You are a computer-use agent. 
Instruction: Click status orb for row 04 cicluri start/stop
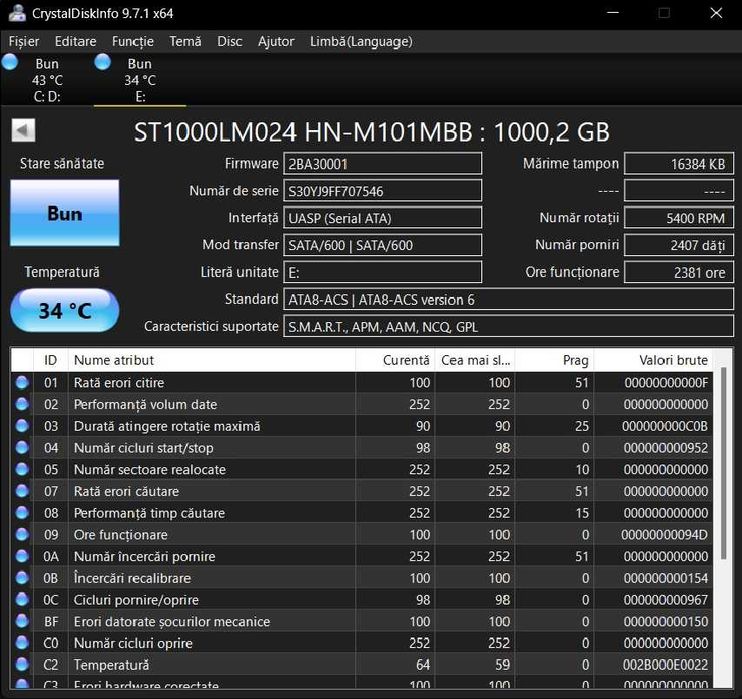(x=22, y=447)
